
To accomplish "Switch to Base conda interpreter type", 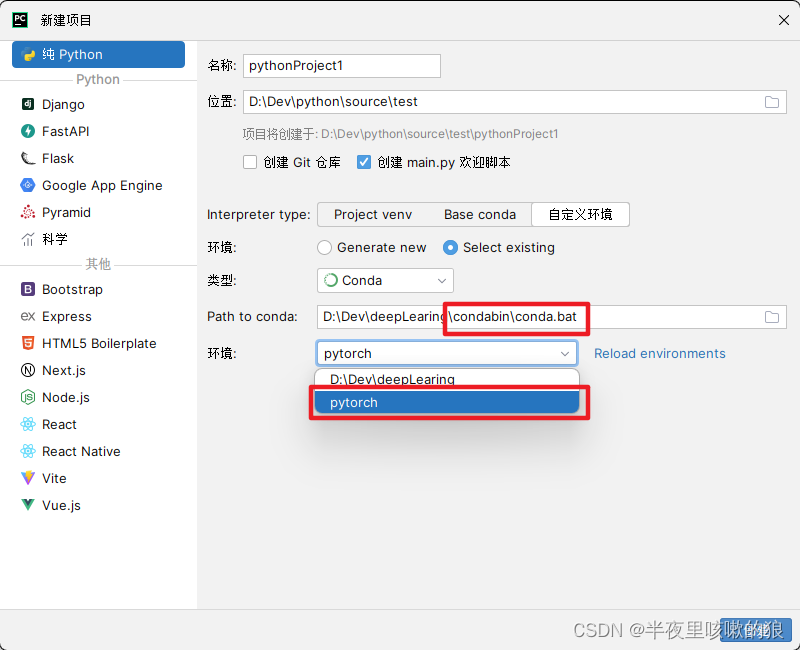I will point(480,214).
